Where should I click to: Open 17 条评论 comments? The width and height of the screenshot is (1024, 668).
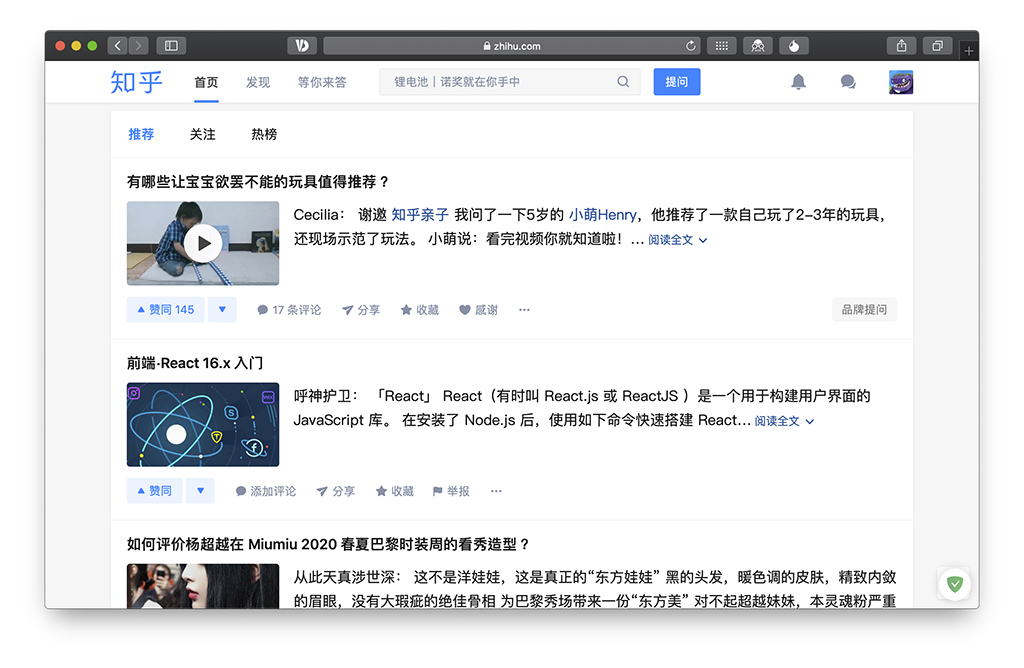(x=289, y=310)
